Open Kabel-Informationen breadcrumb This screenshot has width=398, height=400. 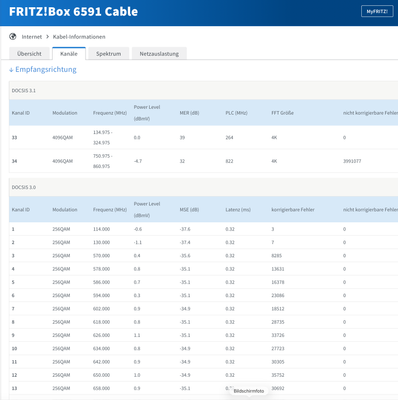[79, 37]
